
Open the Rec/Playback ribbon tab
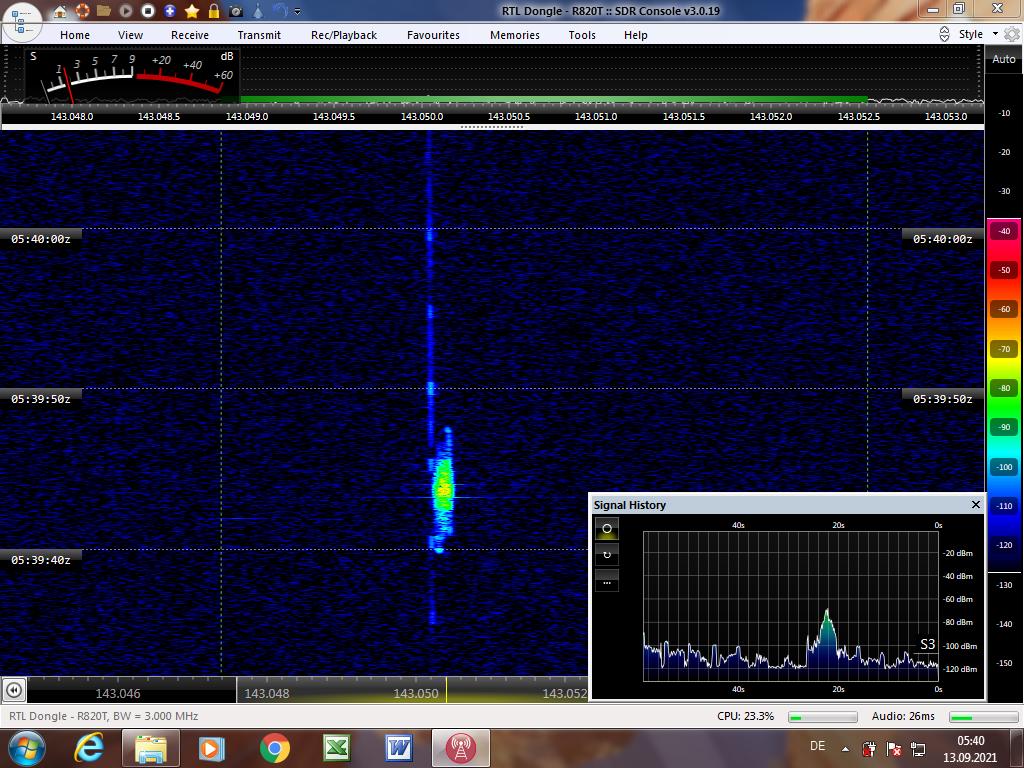click(x=344, y=35)
